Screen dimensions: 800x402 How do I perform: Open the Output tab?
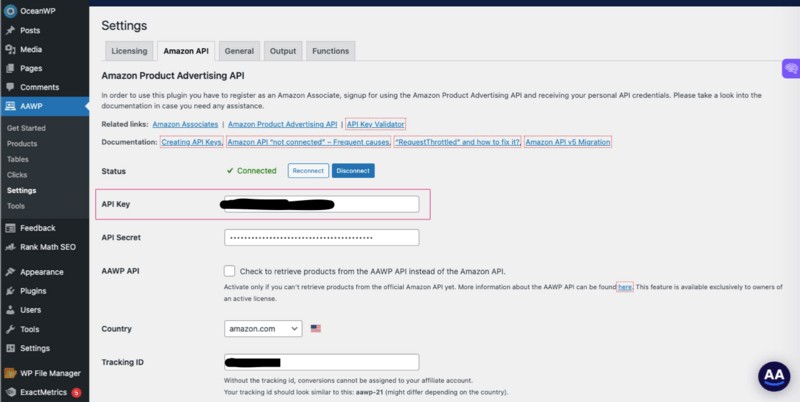(283, 51)
